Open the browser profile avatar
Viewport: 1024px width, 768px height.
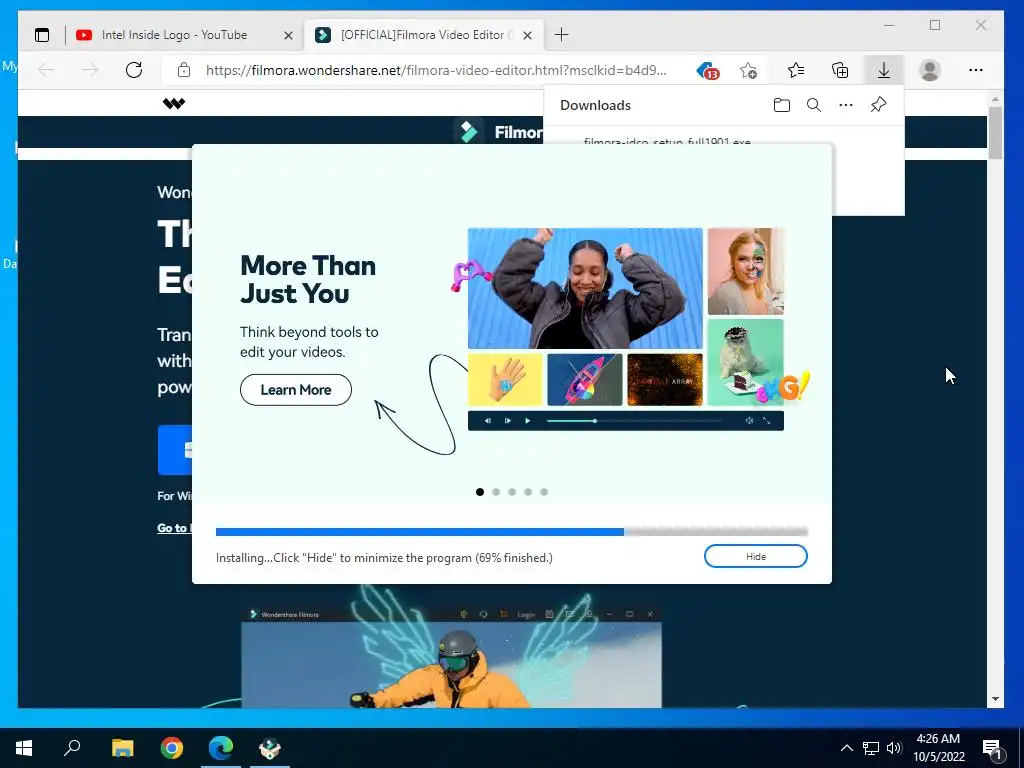(x=929, y=70)
